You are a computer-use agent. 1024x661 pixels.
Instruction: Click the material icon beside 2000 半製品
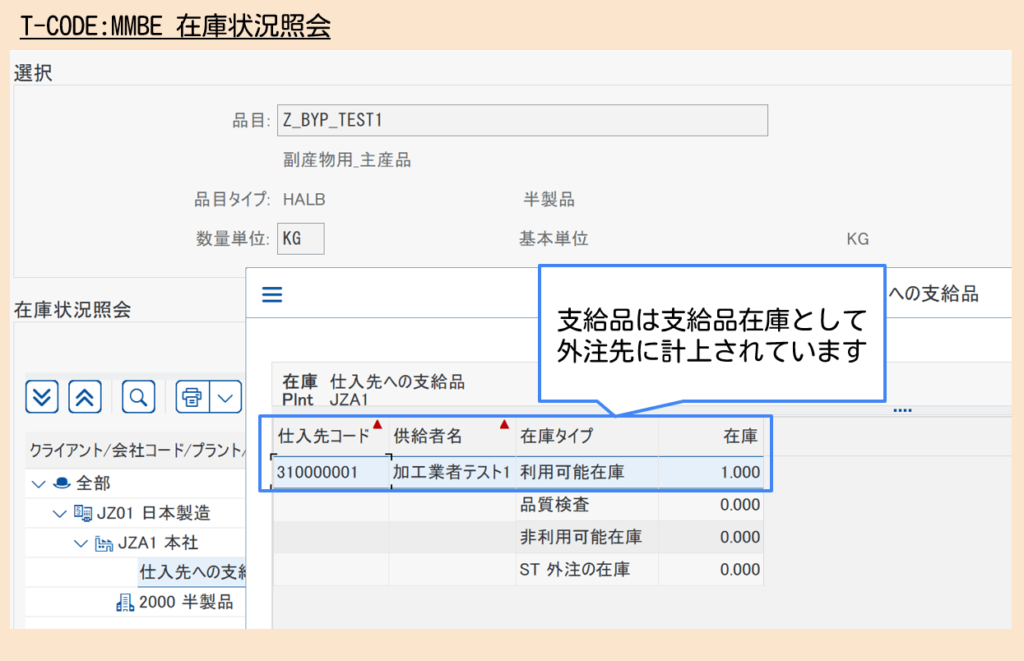click(125, 600)
